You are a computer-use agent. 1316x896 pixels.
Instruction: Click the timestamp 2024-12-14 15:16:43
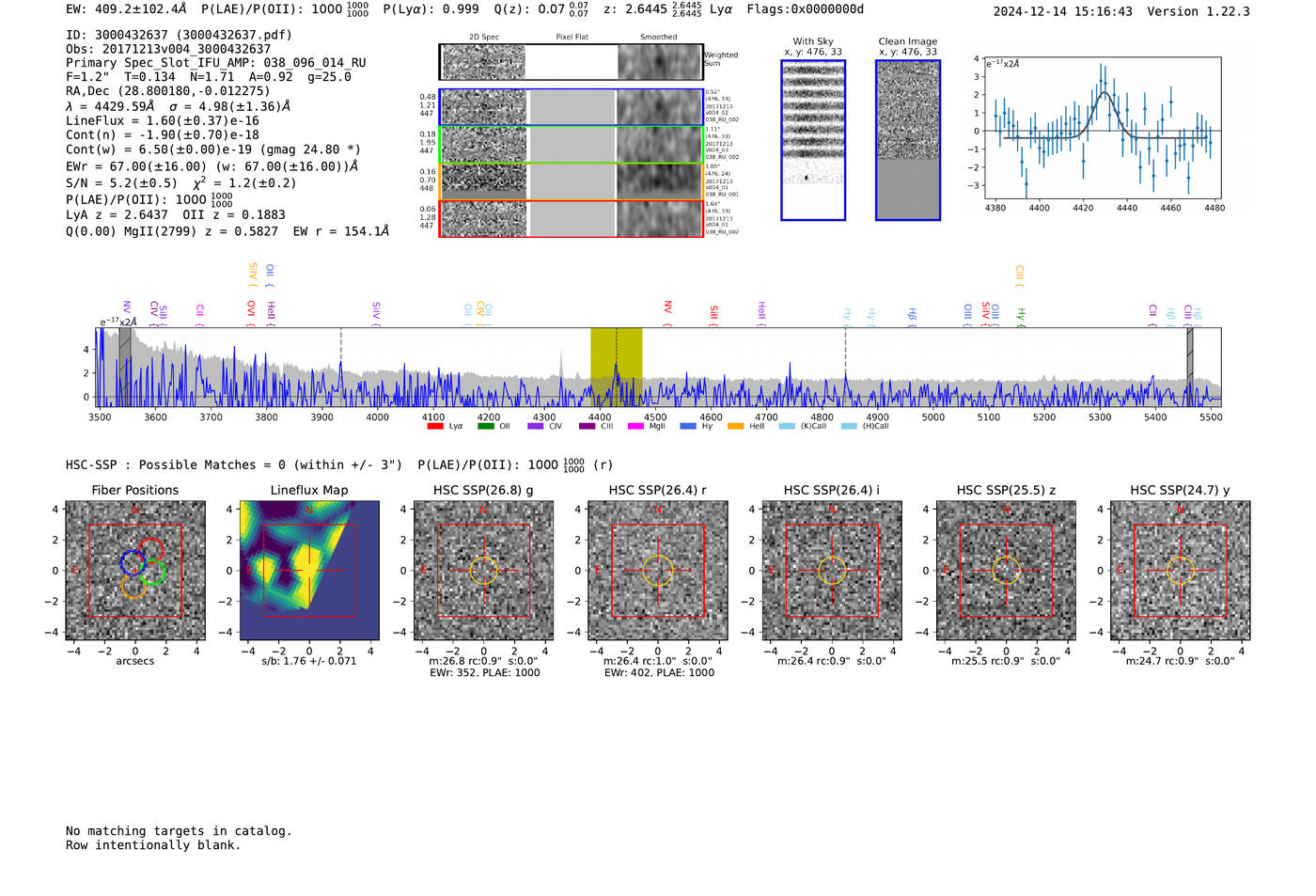[x=1063, y=11]
